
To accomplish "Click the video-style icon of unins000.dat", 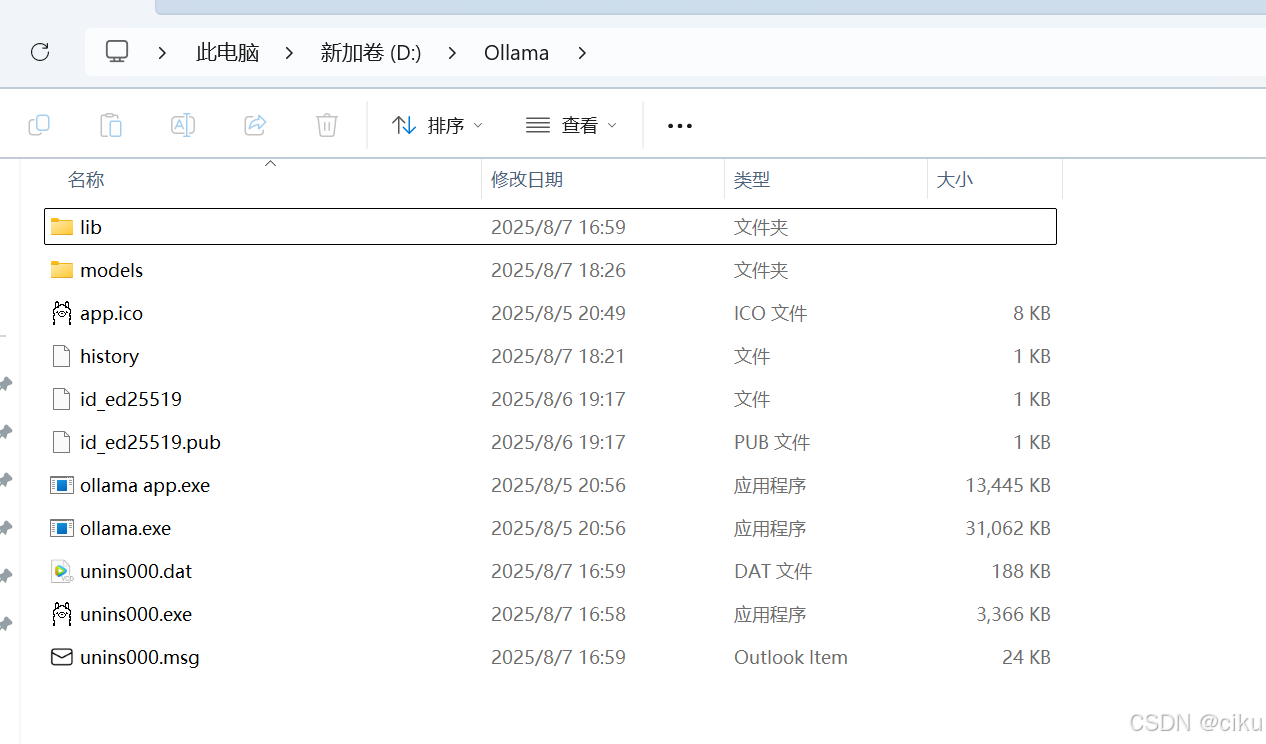I will [62, 571].
